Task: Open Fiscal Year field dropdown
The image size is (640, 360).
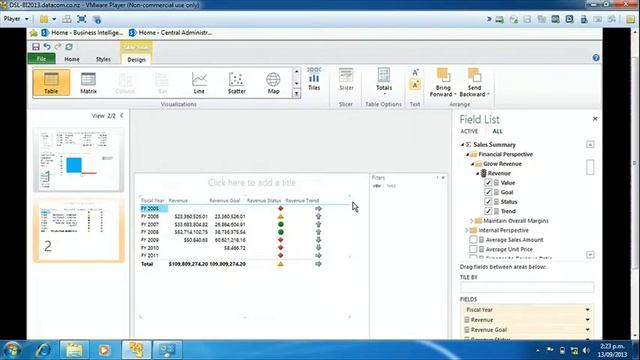Action: tap(587, 310)
